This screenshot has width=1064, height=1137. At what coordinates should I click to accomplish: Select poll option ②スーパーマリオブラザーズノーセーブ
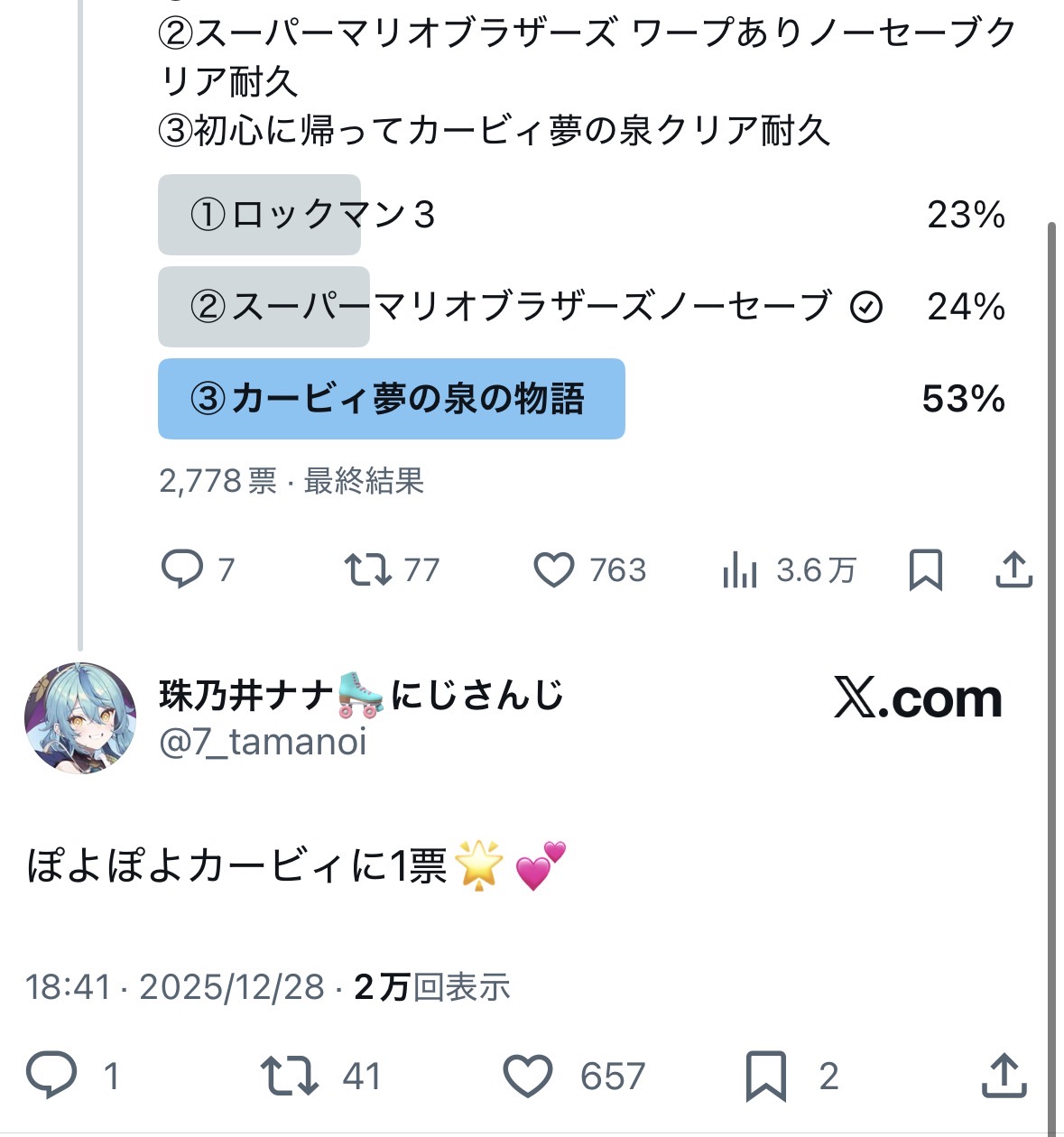509,307
